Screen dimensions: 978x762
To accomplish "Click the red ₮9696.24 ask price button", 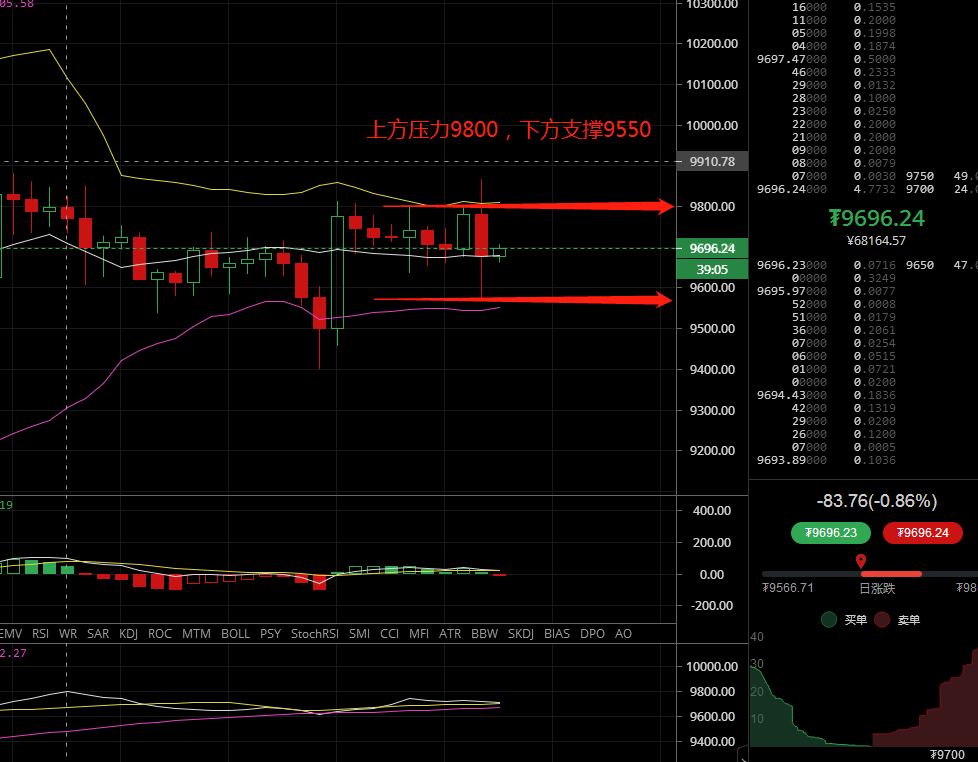I will point(922,533).
